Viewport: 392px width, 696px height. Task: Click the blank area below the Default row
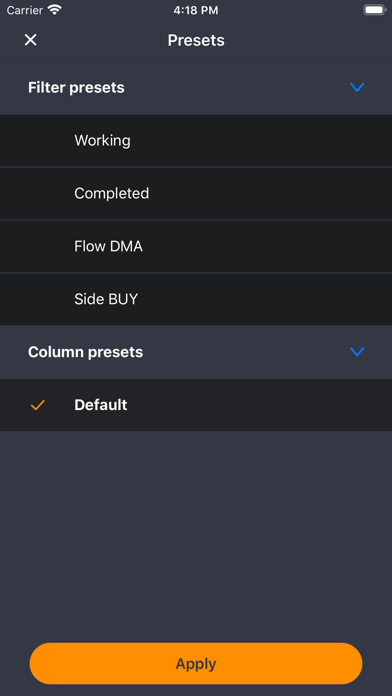click(x=196, y=533)
